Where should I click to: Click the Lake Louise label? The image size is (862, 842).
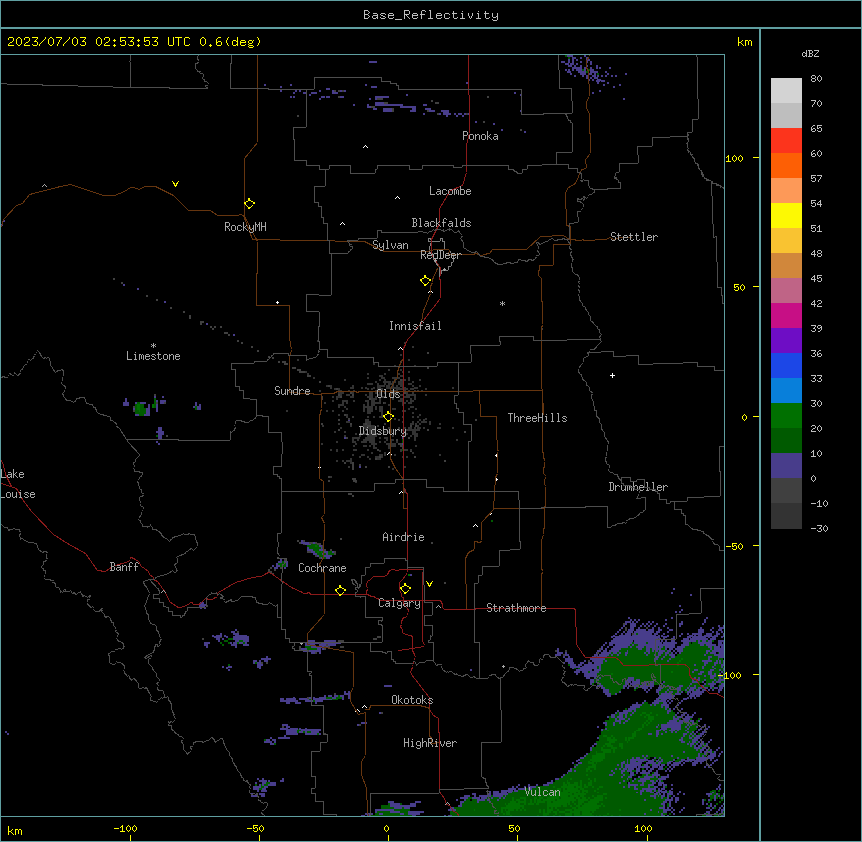click(18, 484)
